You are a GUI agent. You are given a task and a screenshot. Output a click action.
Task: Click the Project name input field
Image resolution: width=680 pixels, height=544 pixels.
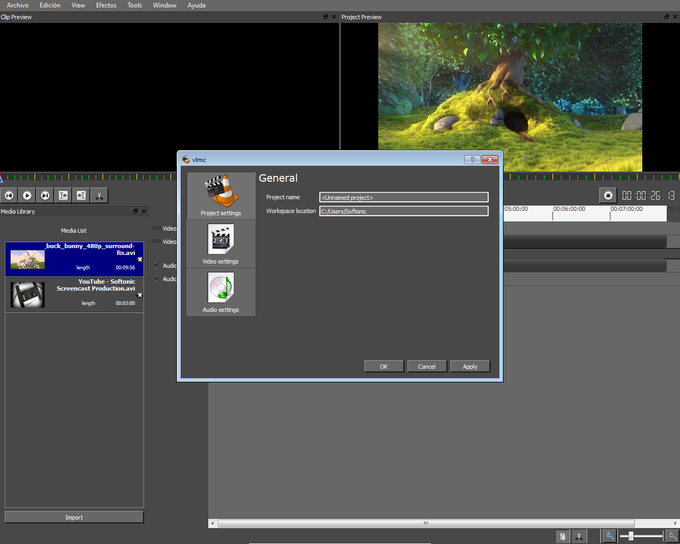pos(403,197)
